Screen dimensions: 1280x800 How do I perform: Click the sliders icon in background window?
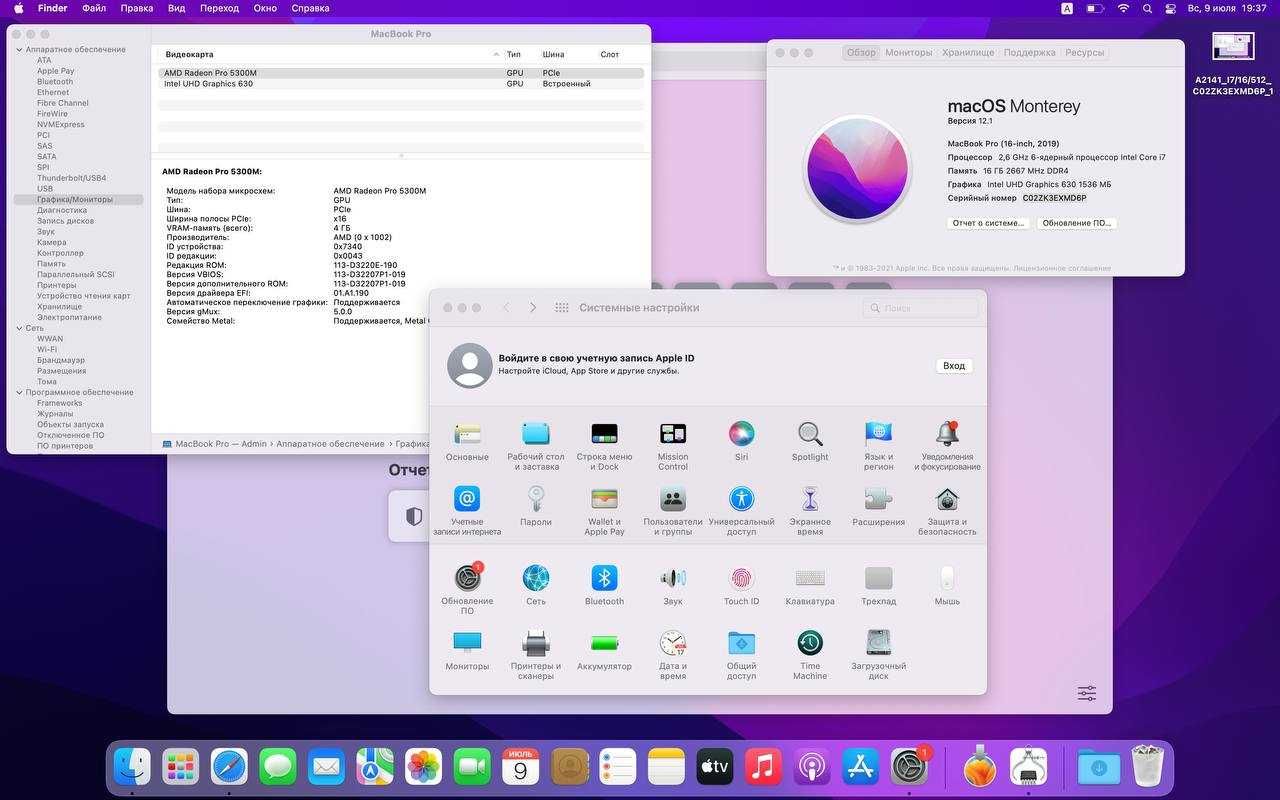point(1087,693)
